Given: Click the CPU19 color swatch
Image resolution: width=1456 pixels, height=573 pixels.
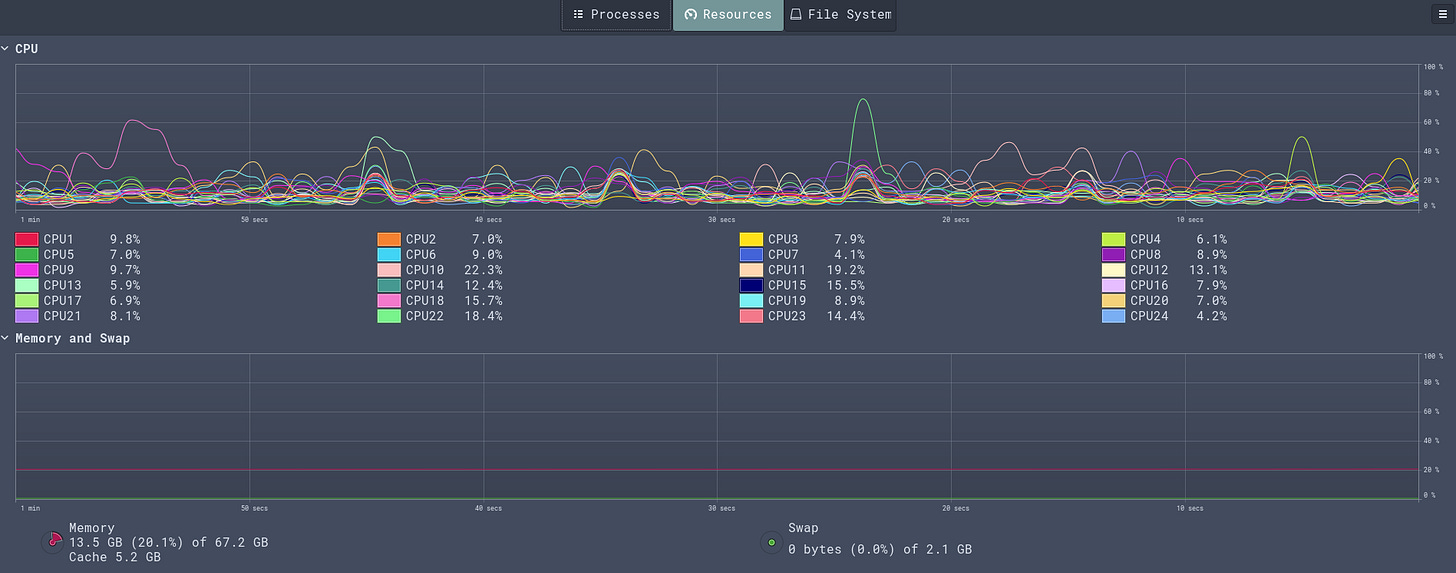Looking at the screenshot, I should [x=751, y=300].
